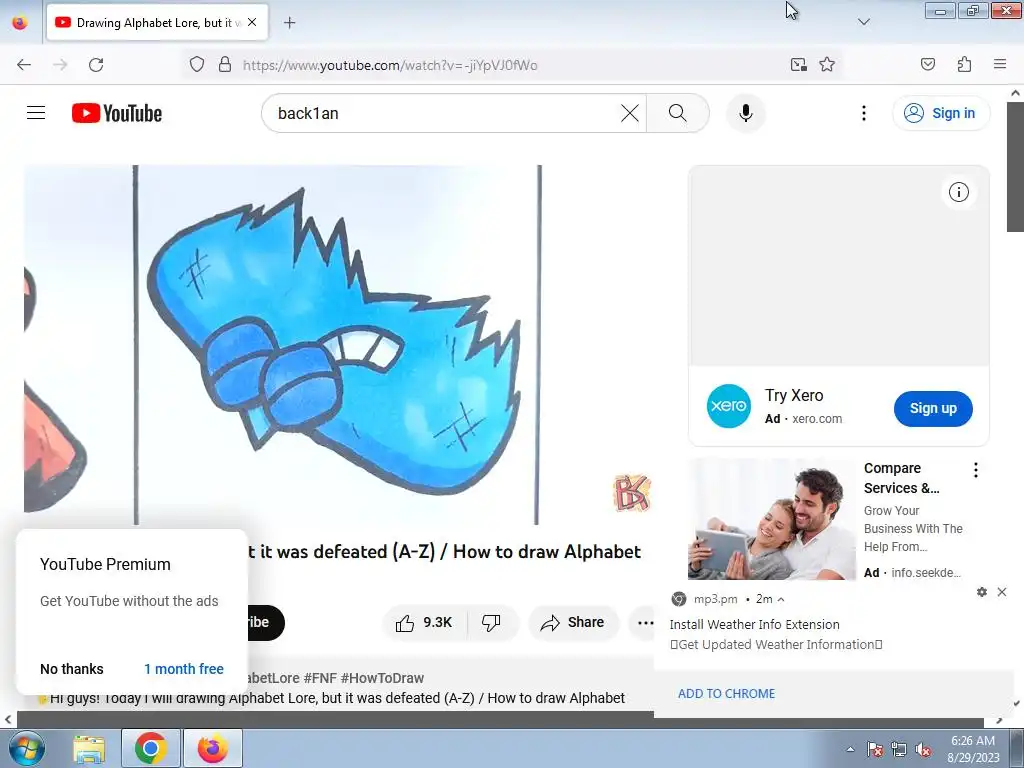Start voice search with microphone
The image size is (1024, 768).
click(x=745, y=113)
